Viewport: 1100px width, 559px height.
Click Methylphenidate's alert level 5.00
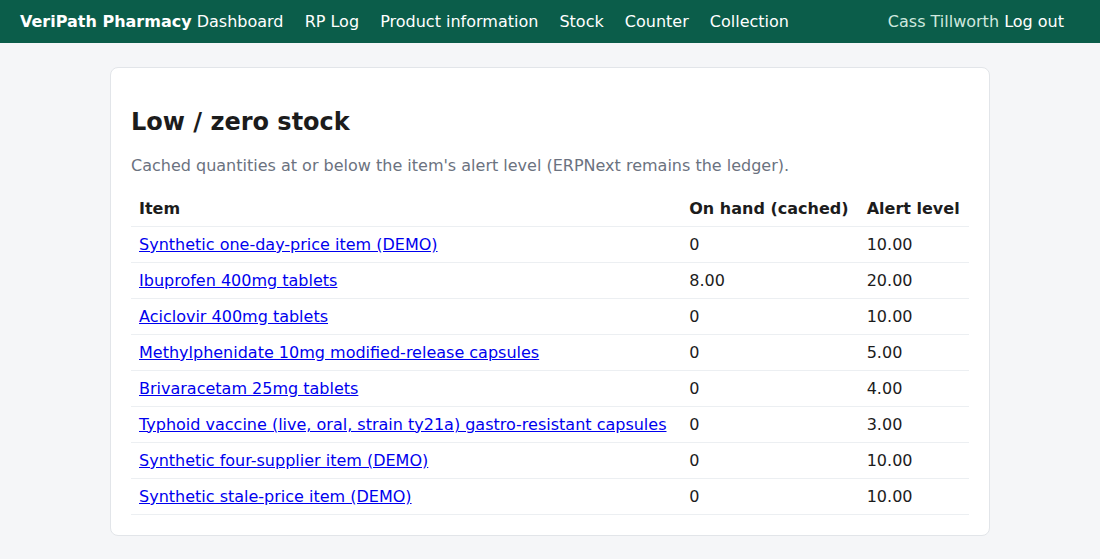(x=884, y=352)
